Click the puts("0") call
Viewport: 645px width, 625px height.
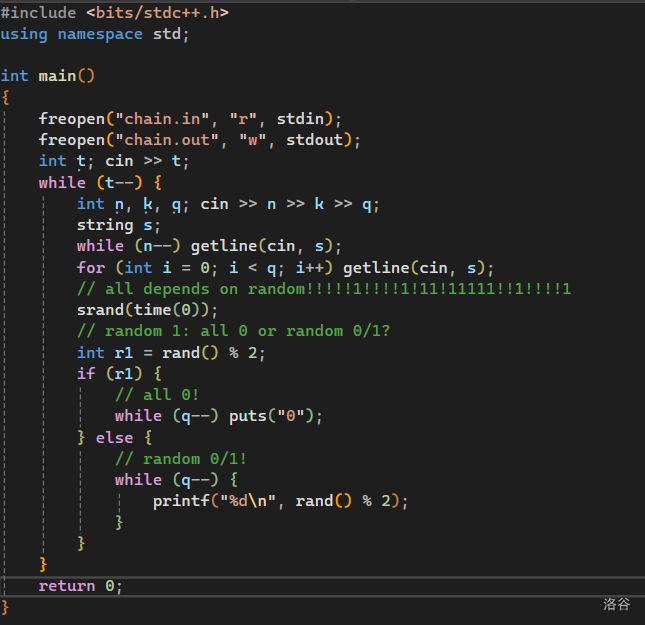coord(276,416)
